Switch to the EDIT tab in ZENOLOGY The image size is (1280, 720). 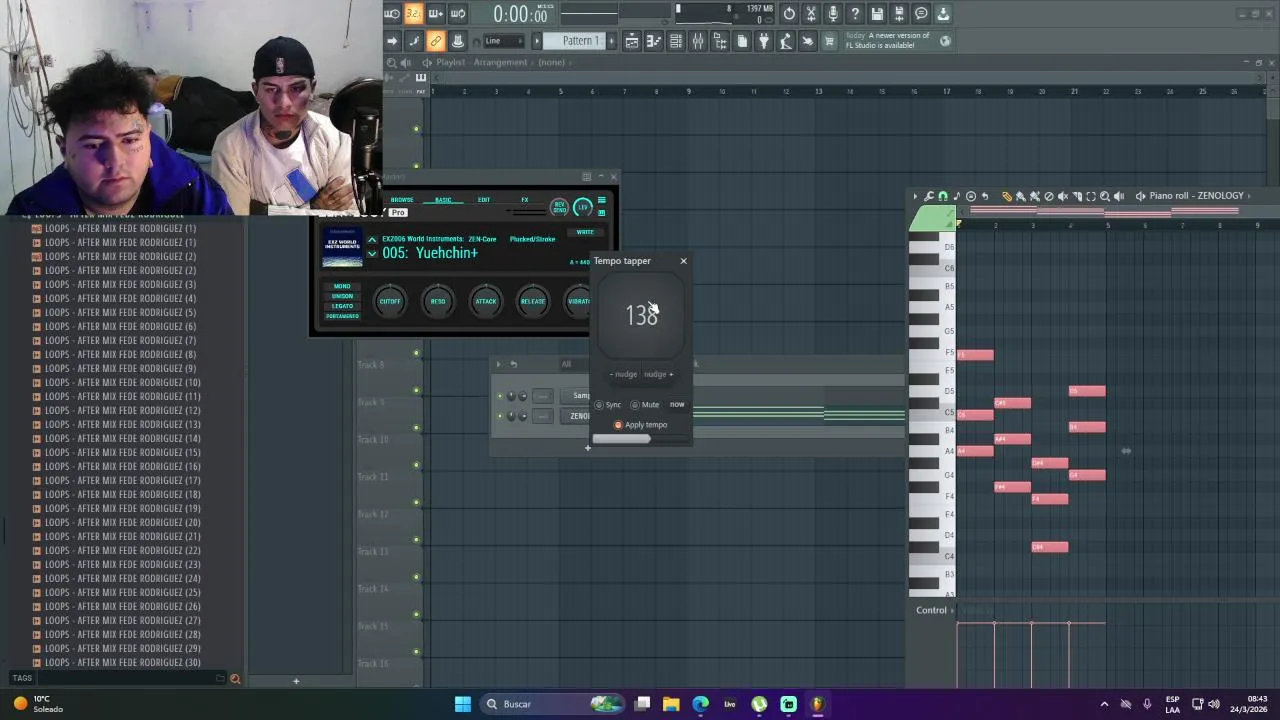pyautogui.click(x=484, y=200)
